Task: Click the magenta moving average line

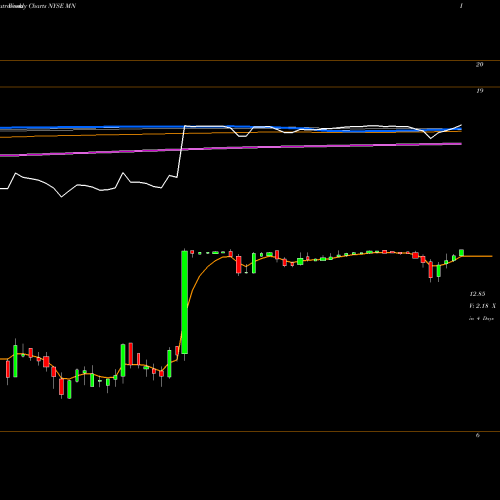Action: pos(231,148)
